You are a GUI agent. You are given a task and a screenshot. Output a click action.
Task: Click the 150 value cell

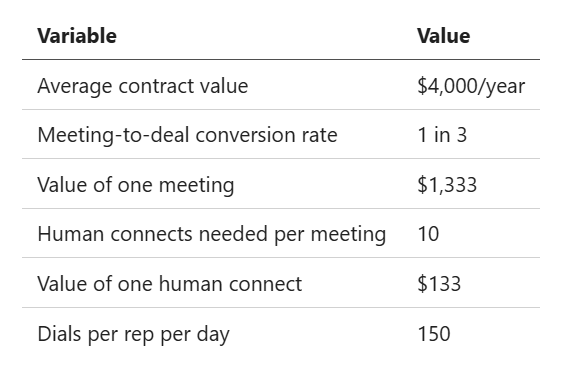[434, 334]
